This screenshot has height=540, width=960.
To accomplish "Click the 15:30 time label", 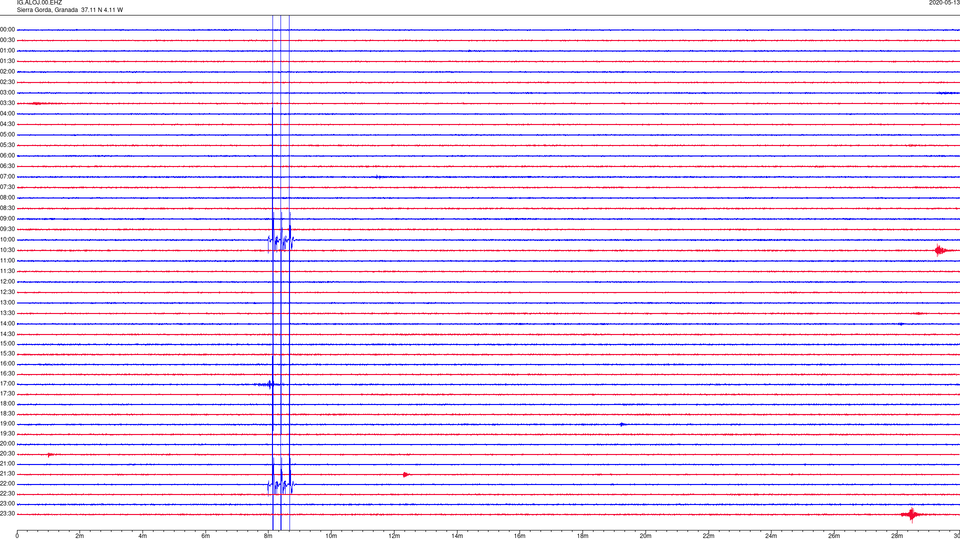I will tap(7, 354).
